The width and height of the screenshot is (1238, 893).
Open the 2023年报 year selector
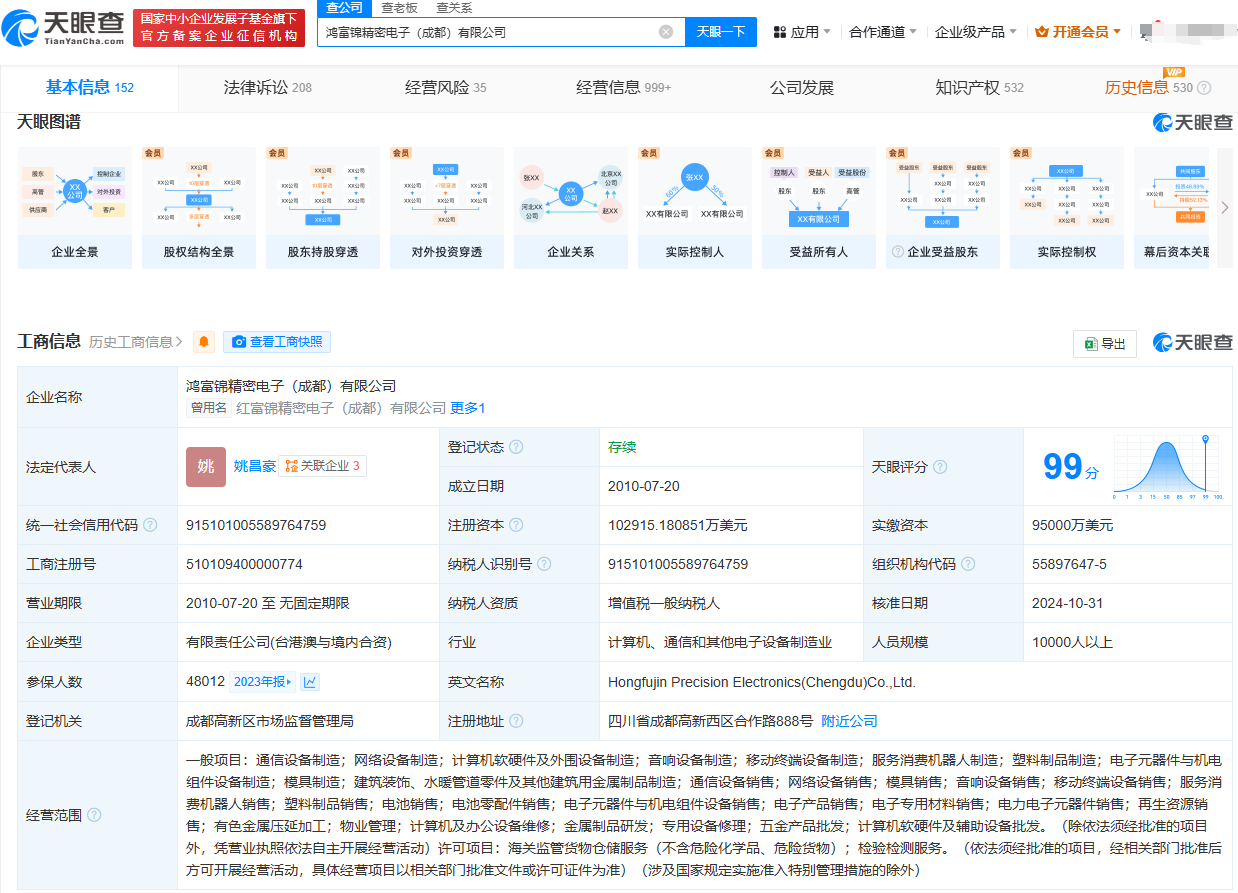pyautogui.click(x=263, y=682)
